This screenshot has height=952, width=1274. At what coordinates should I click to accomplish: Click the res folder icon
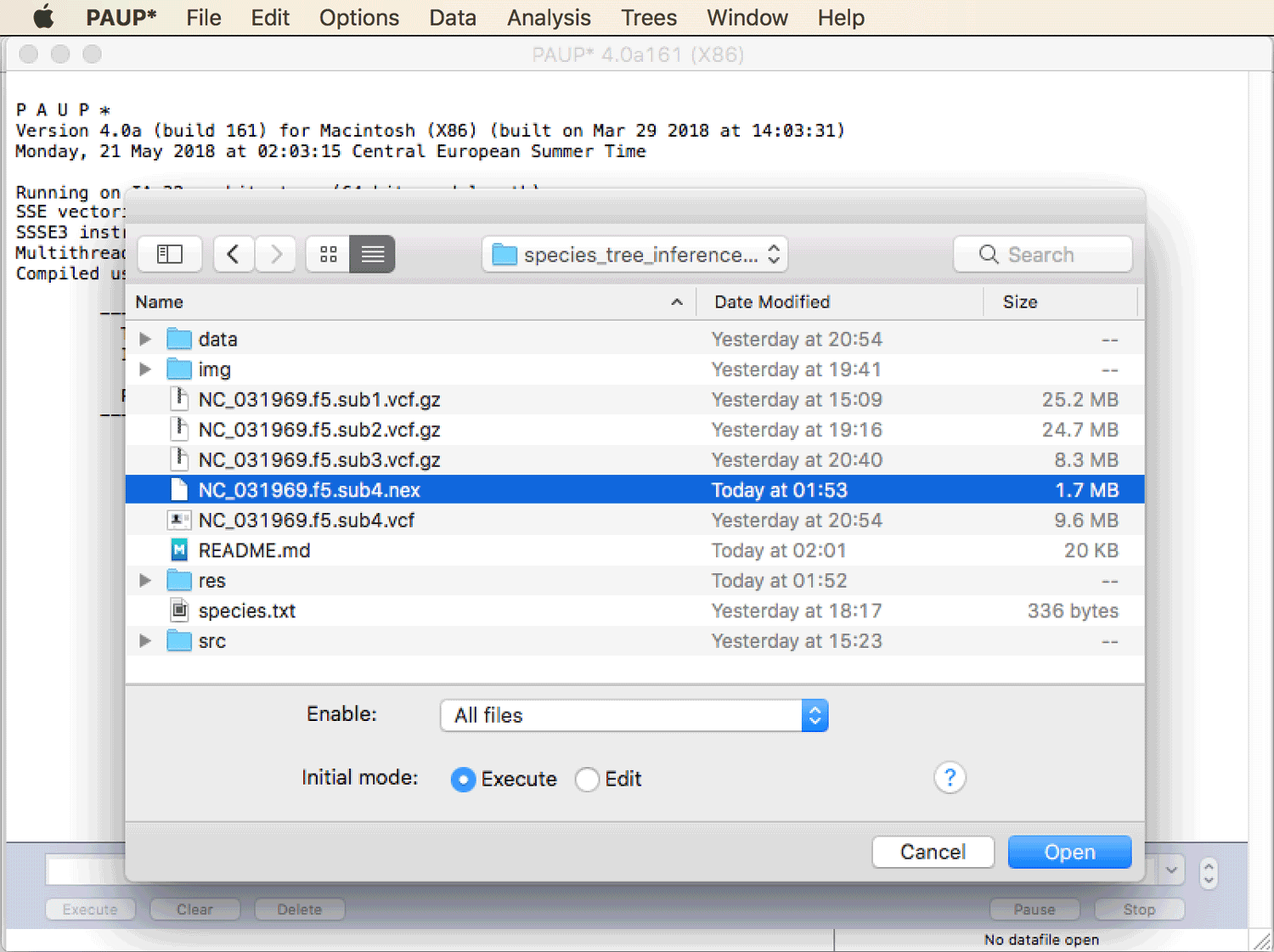tap(179, 580)
